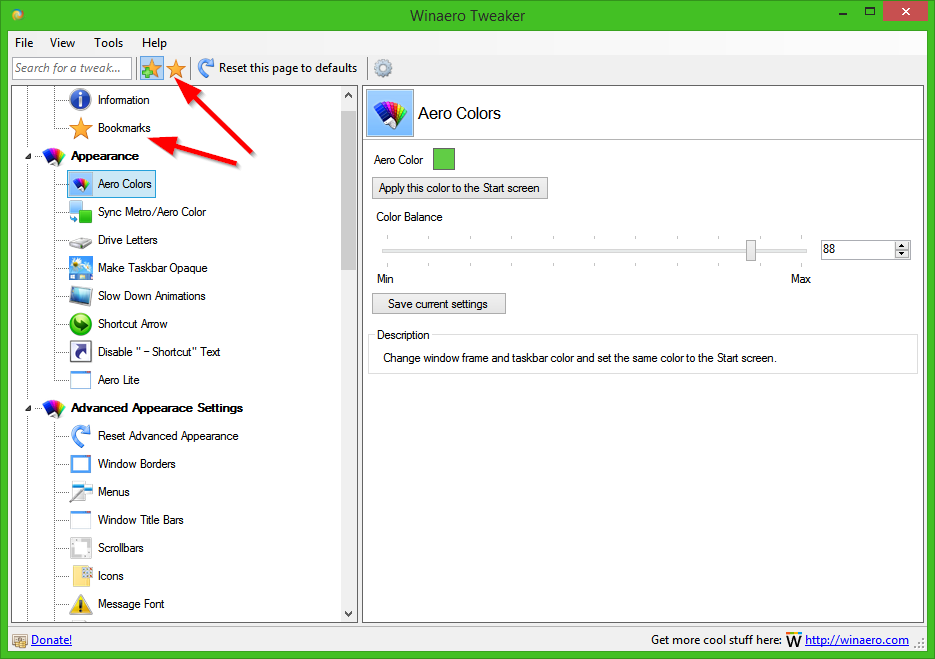Click the green Aero Color swatch
935x659 pixels.
[x=444, y=159]
